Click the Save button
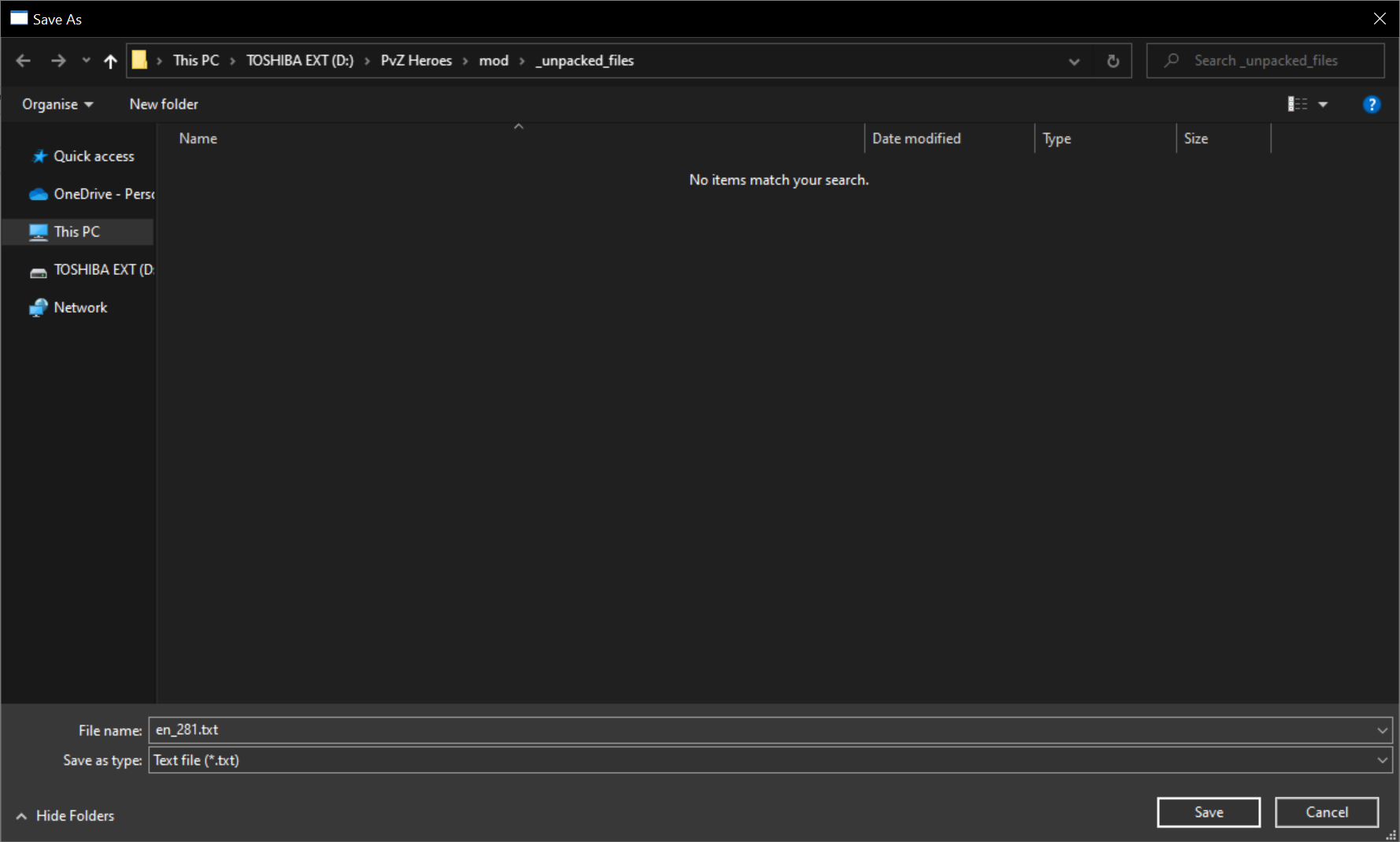Screen dimensions: 1400x842 (x=1209, y=812)
